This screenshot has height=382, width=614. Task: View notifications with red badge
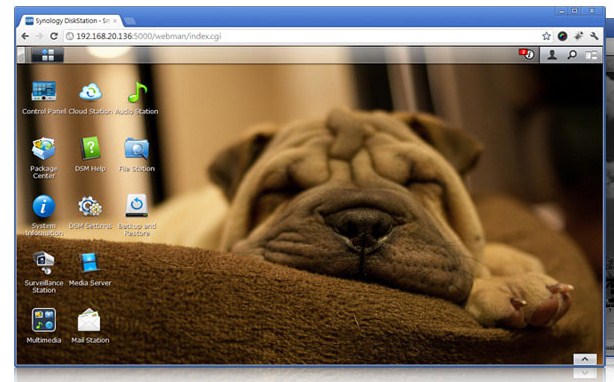(527, 54)
